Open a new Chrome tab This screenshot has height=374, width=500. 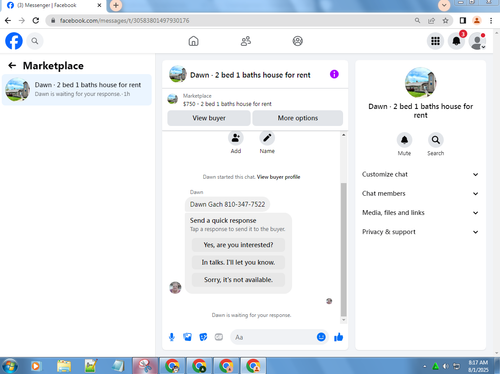[116, 5]
